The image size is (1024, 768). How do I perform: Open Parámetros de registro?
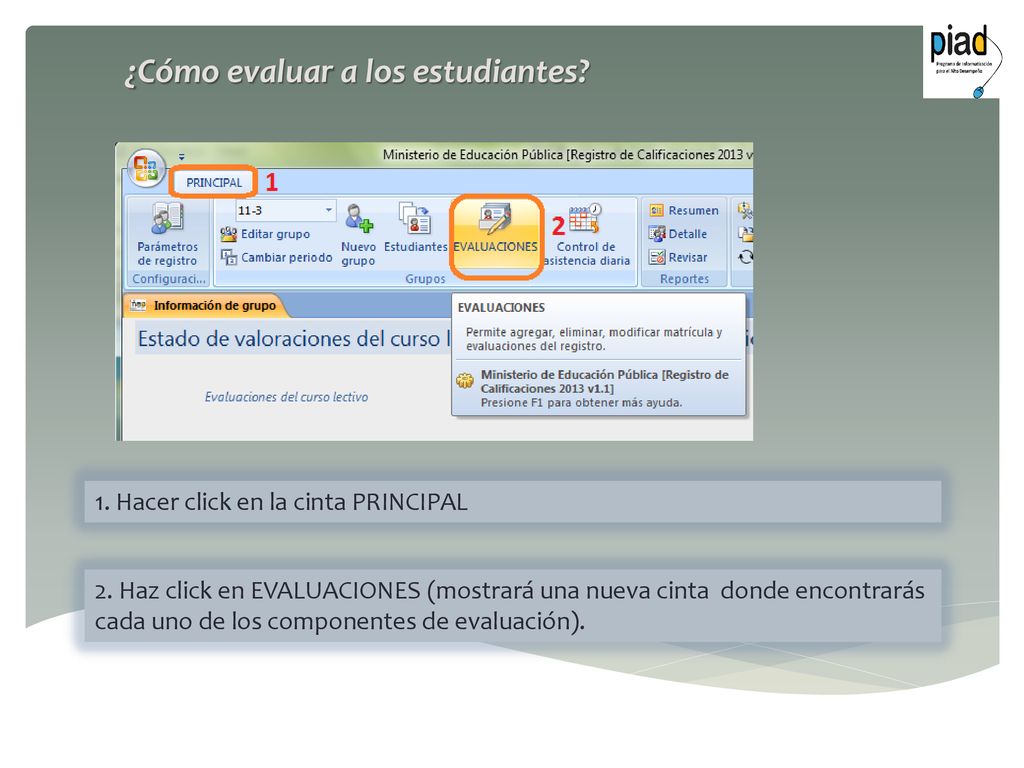click(167, 234)
